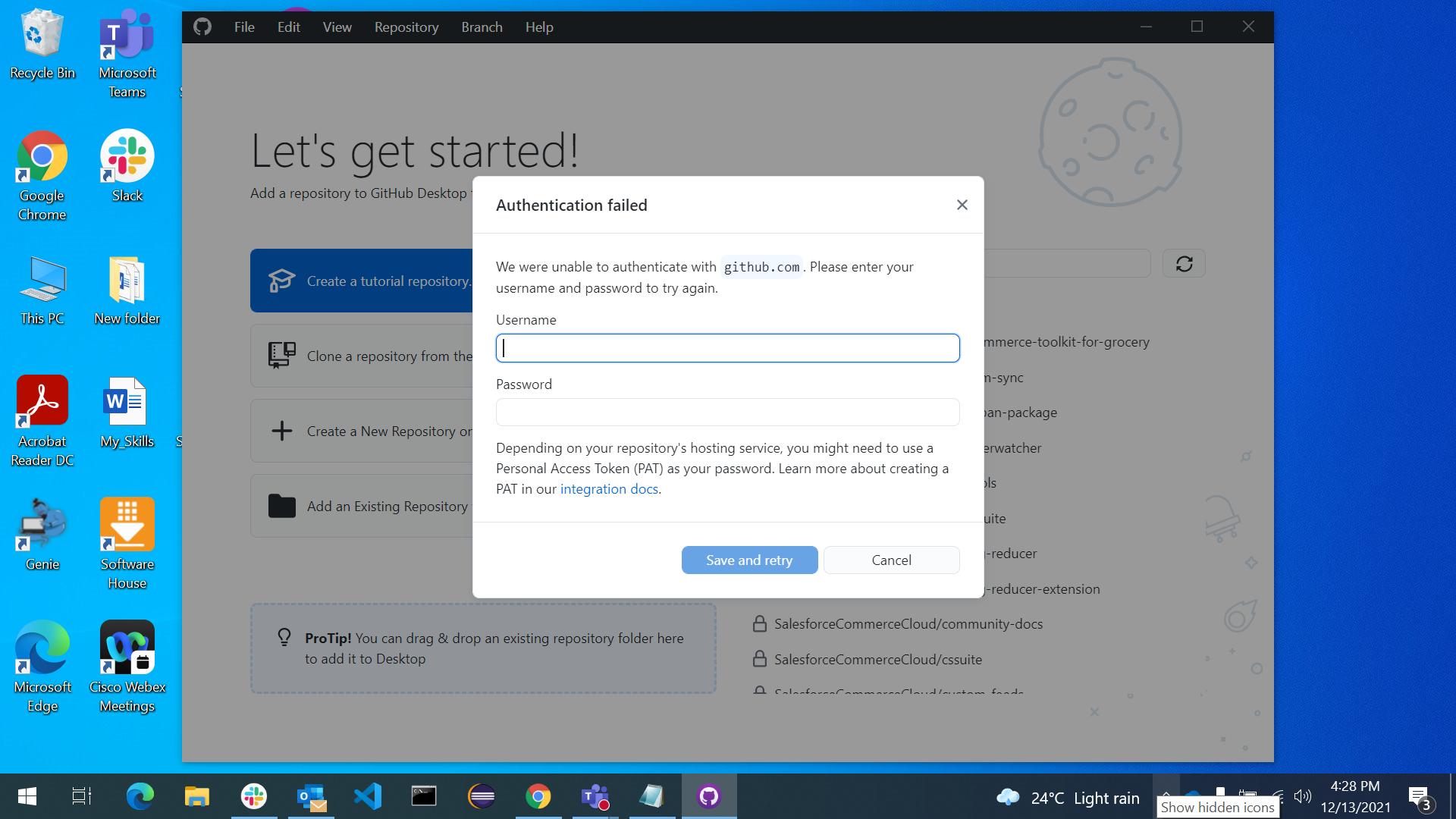Viewport: 1456px width, 819px height.
Task: Click the refresh repositories icon
Action: tap(1184, 263)
